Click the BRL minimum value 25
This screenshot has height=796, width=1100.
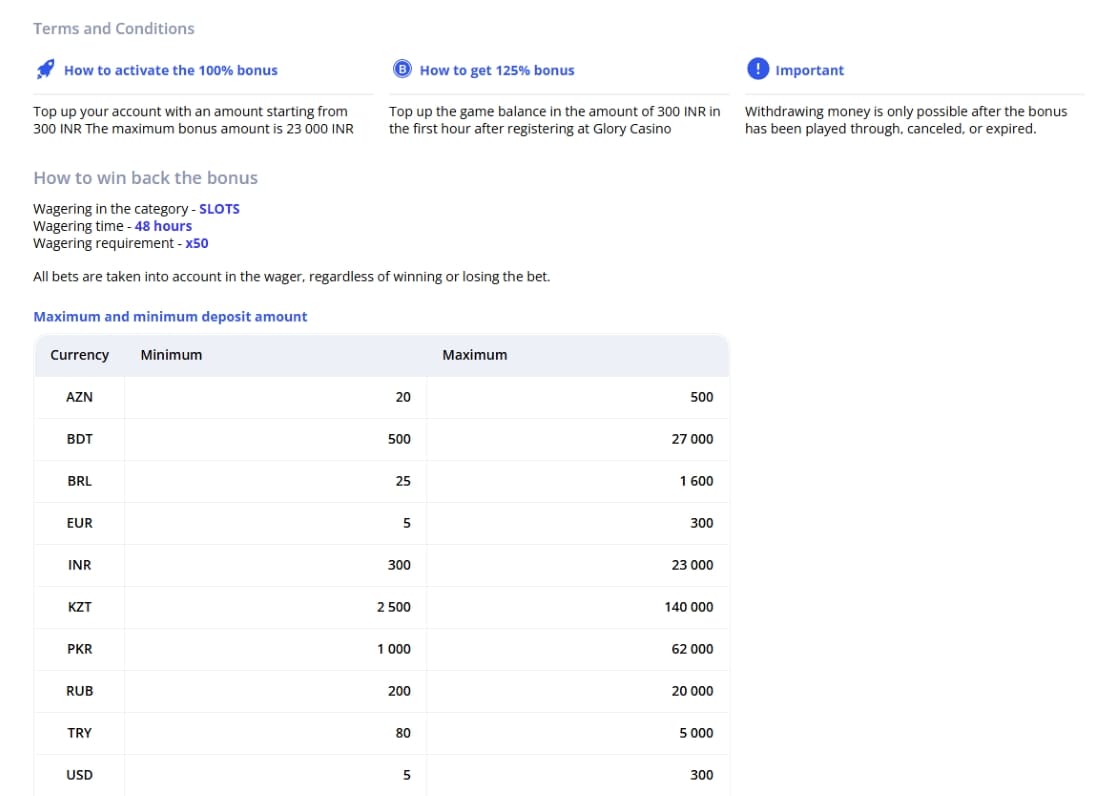[x=403, y=481]
